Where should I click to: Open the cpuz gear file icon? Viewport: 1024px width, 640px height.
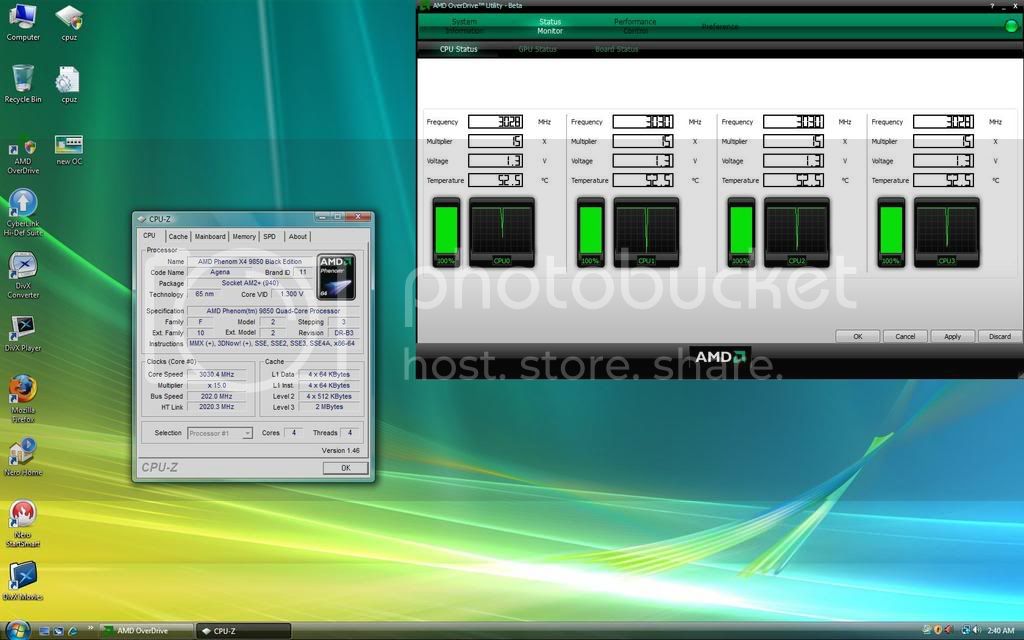69,84
